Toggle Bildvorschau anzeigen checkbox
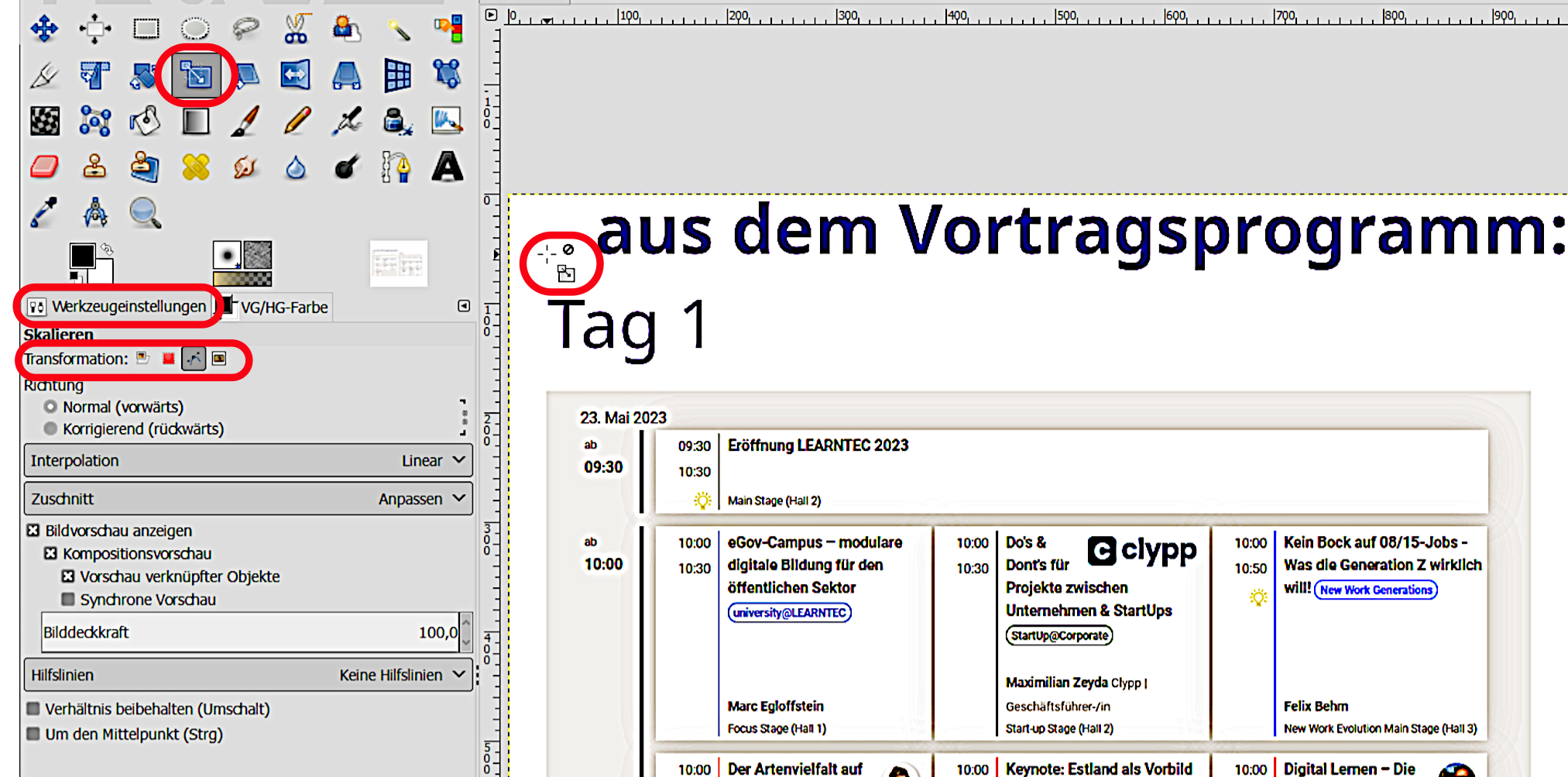This screenshot has width=1568, height=777. click(x=33, y=531)
